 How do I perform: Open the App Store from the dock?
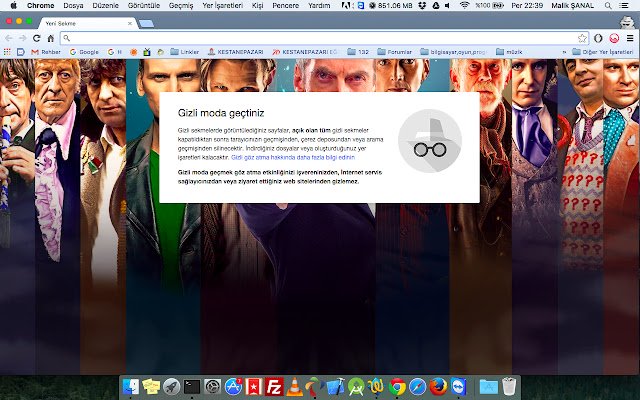pos(233,387)
